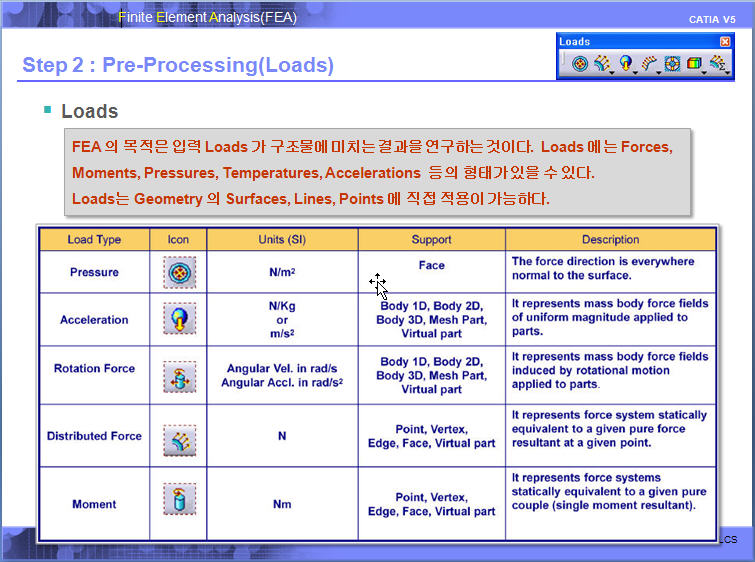Click the Distributed Force icon in table

click(x=179, y=440)
